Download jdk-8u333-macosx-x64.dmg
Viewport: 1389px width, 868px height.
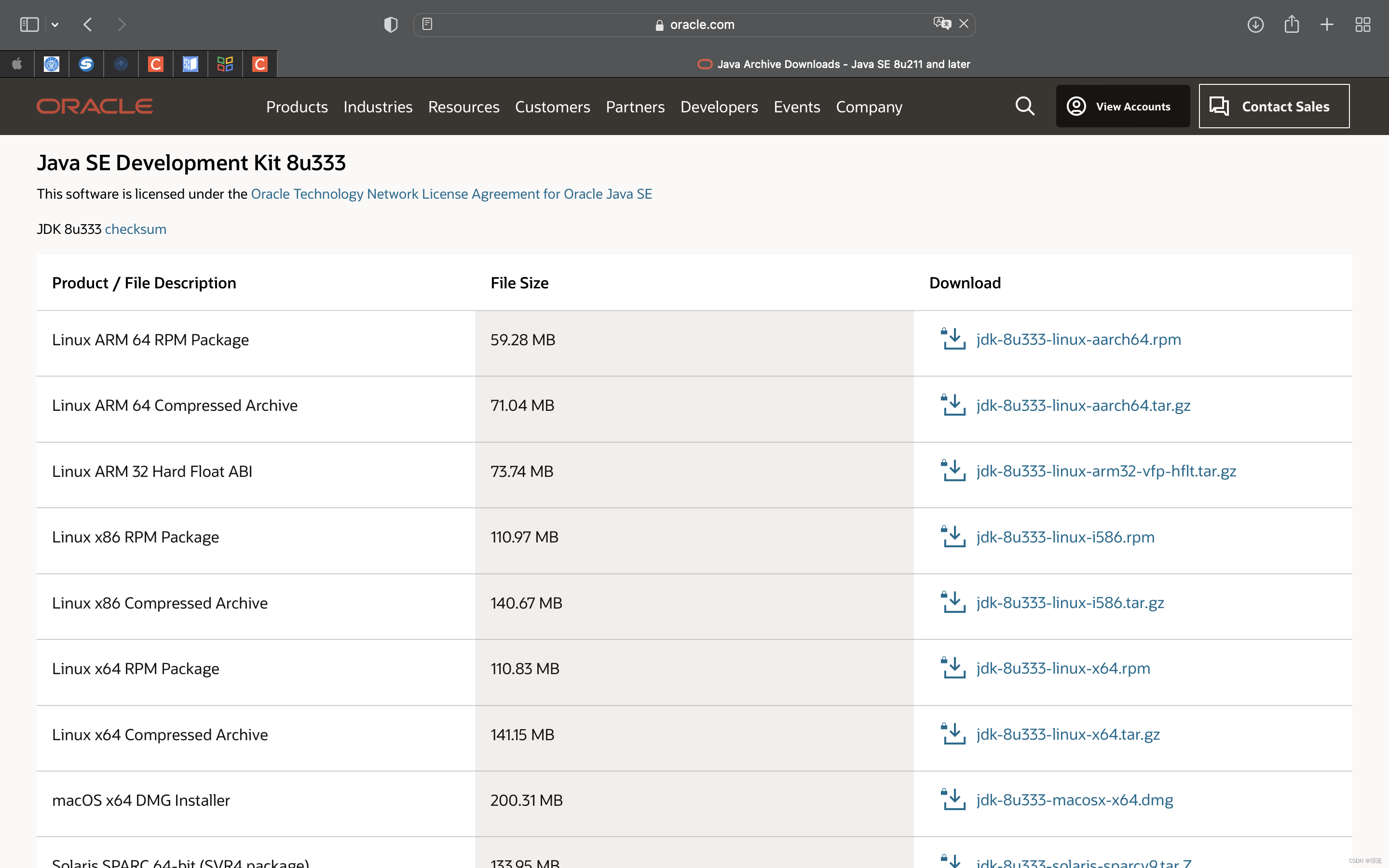tap(1074, 800)
